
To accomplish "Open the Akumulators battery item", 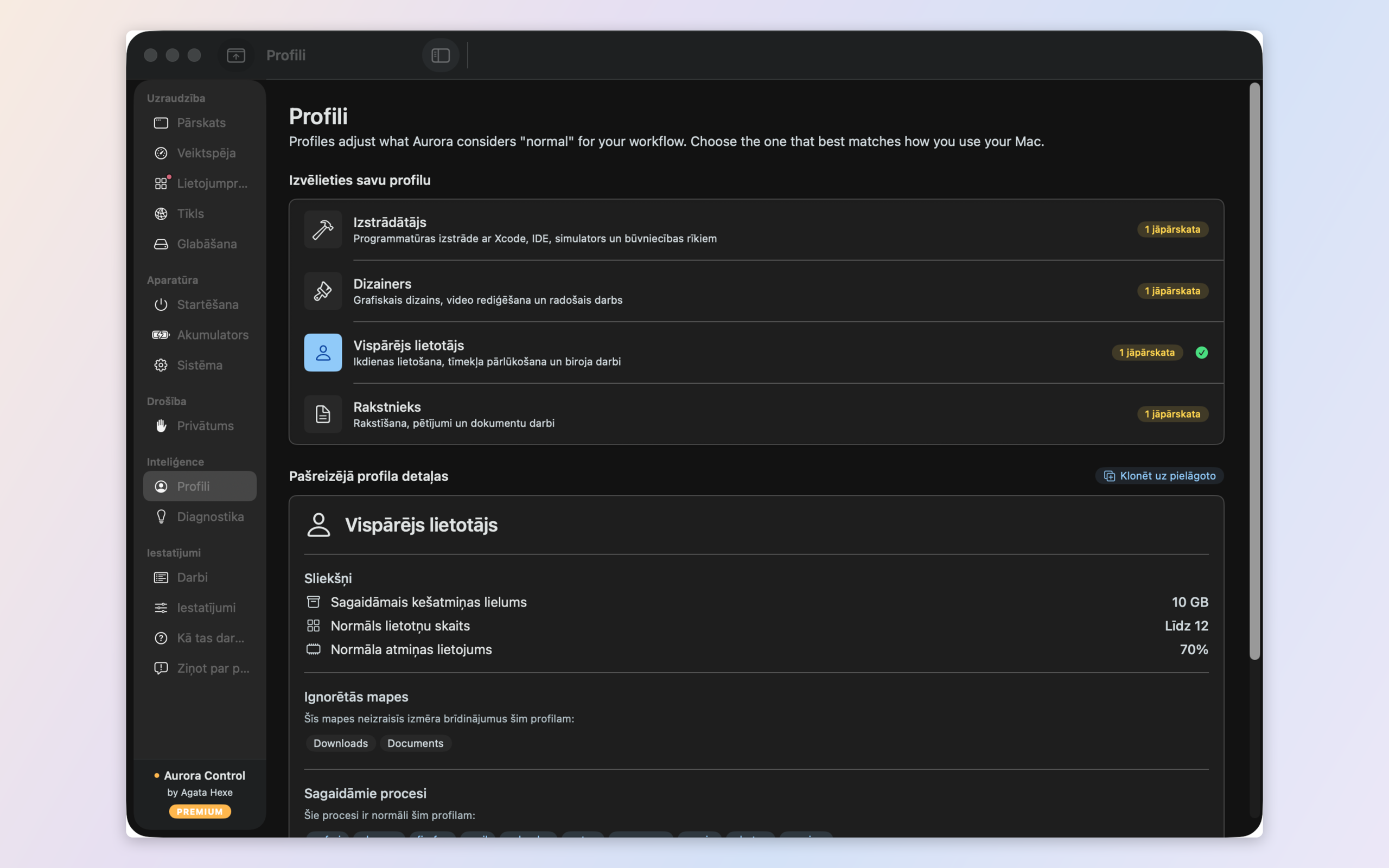I will (x=200, y=335).
